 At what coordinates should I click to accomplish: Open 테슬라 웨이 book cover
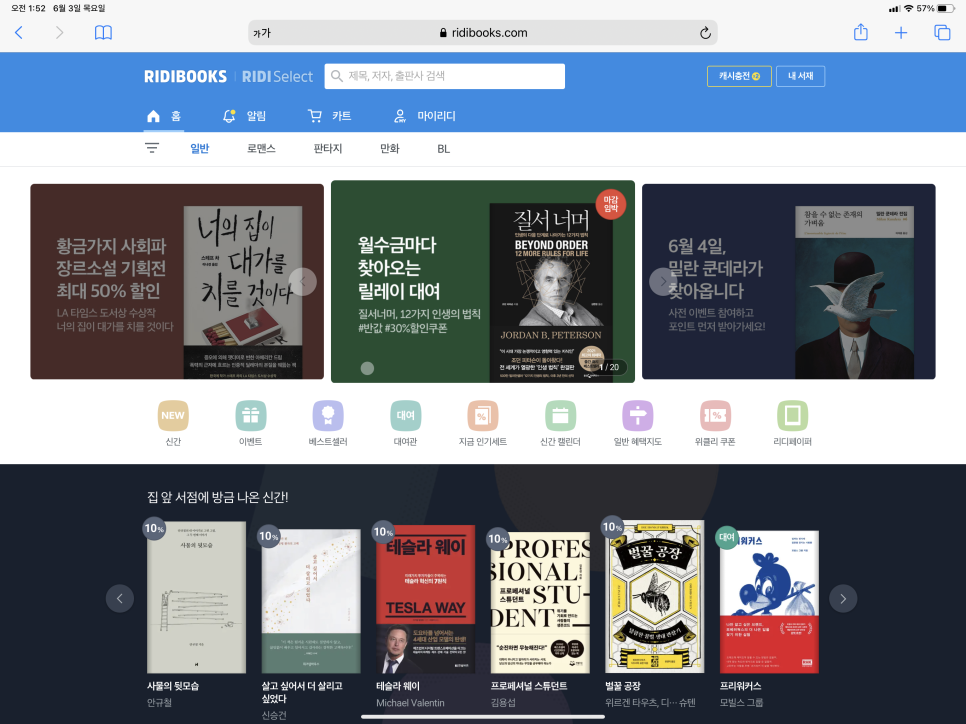tap(426, 599)
